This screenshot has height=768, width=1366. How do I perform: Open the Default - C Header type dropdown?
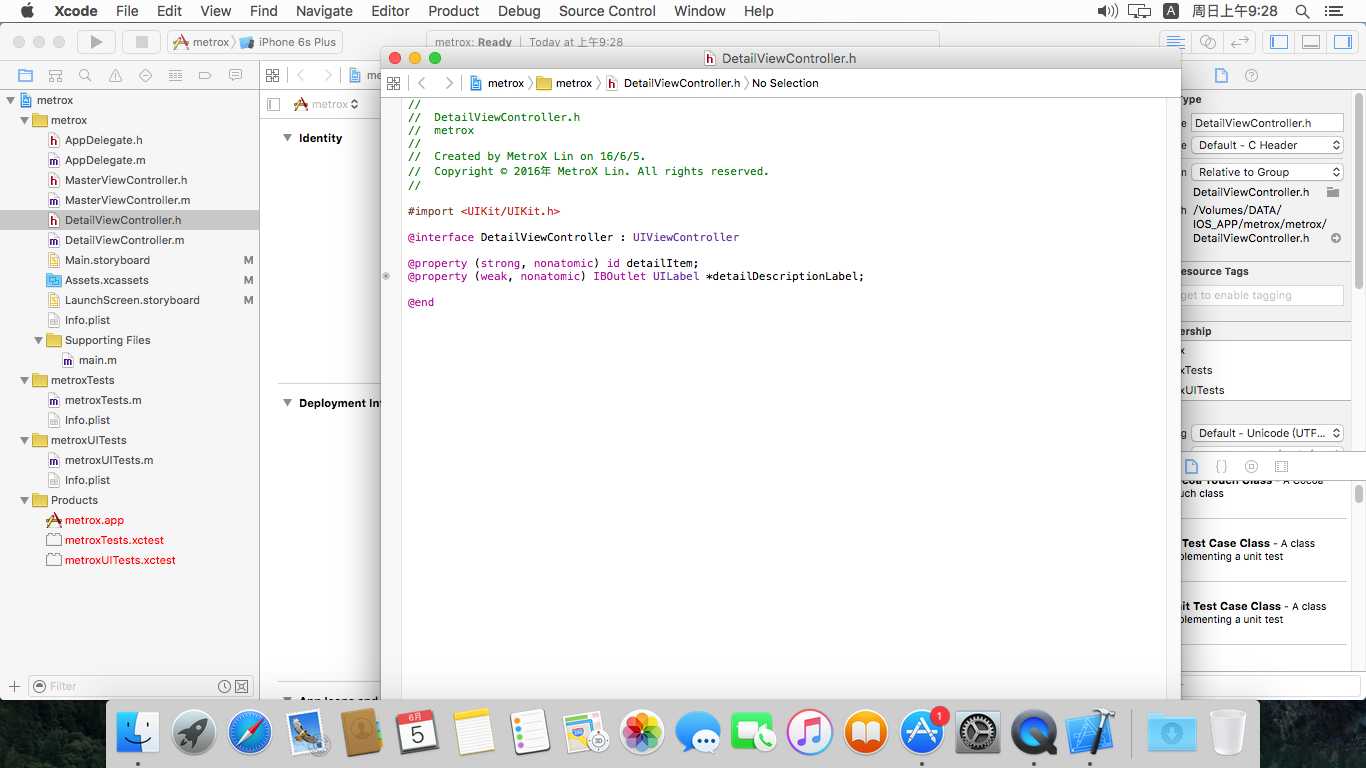pyautogui.click(x=1267, y=145)
